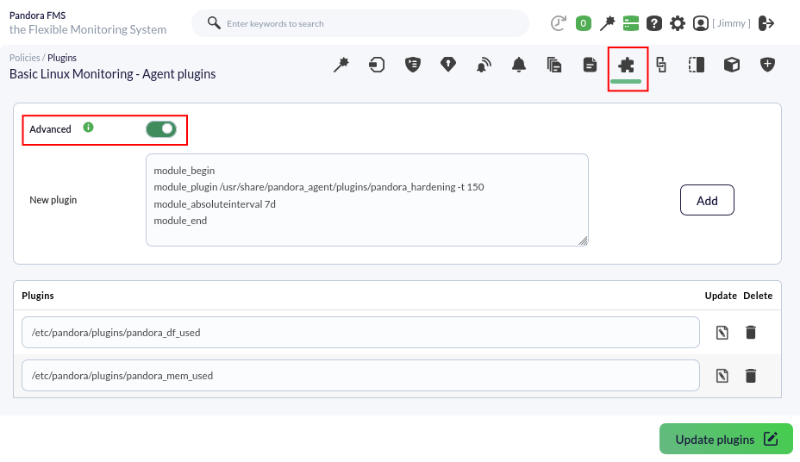Click the Add button
This screenshot has height=462, width=800.
(707, 200)
